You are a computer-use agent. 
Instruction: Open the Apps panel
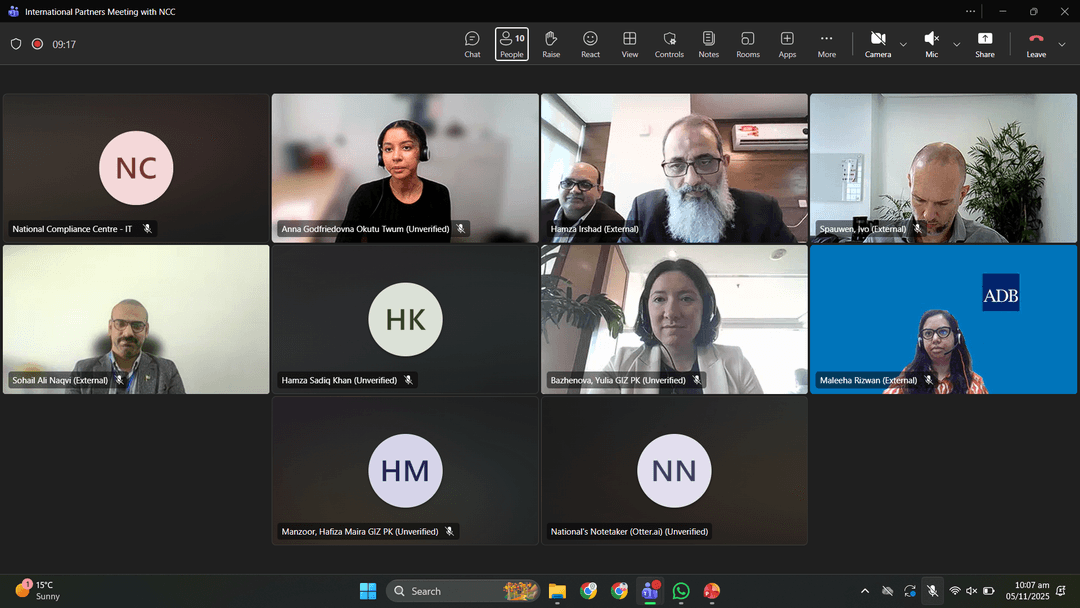[x=787, y=44]
